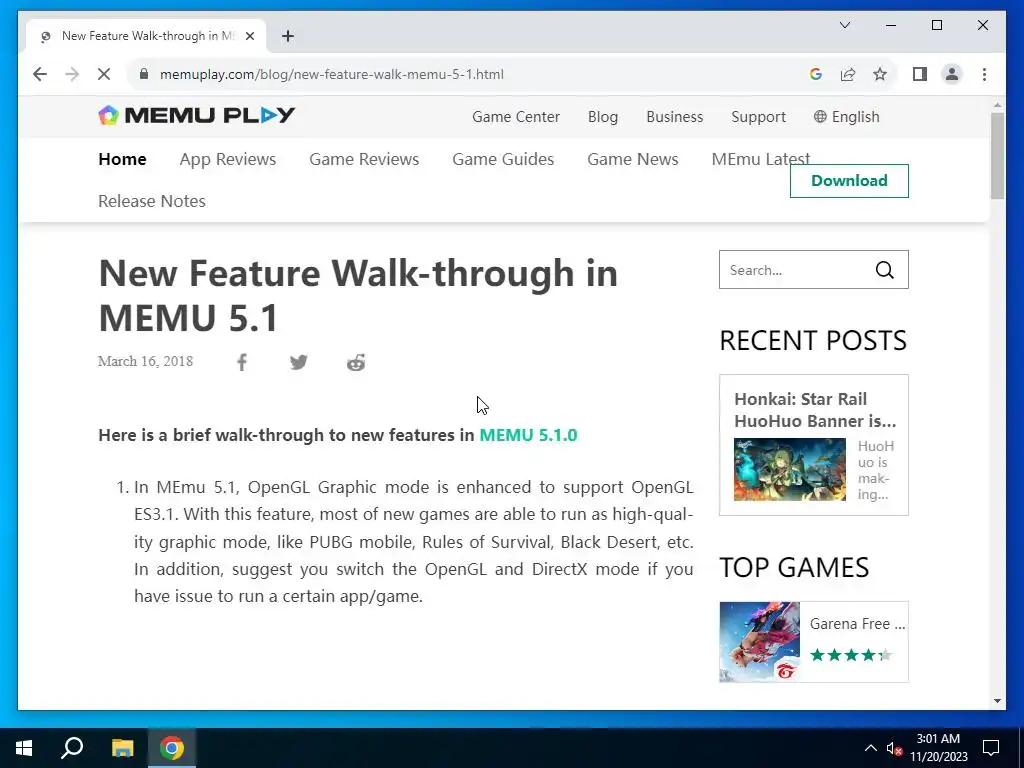Select App Reviews navigation tab
This screenshot has height=768, width=1024.
pyautogui.click(x=228, y=159)
